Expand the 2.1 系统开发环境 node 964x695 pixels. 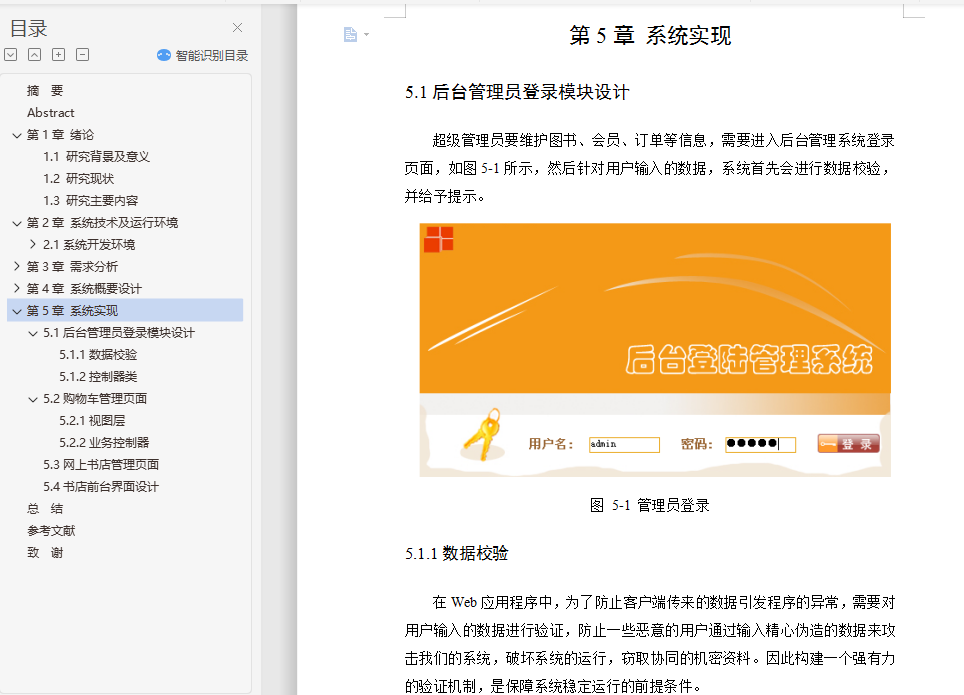click(x=33, y=245)
